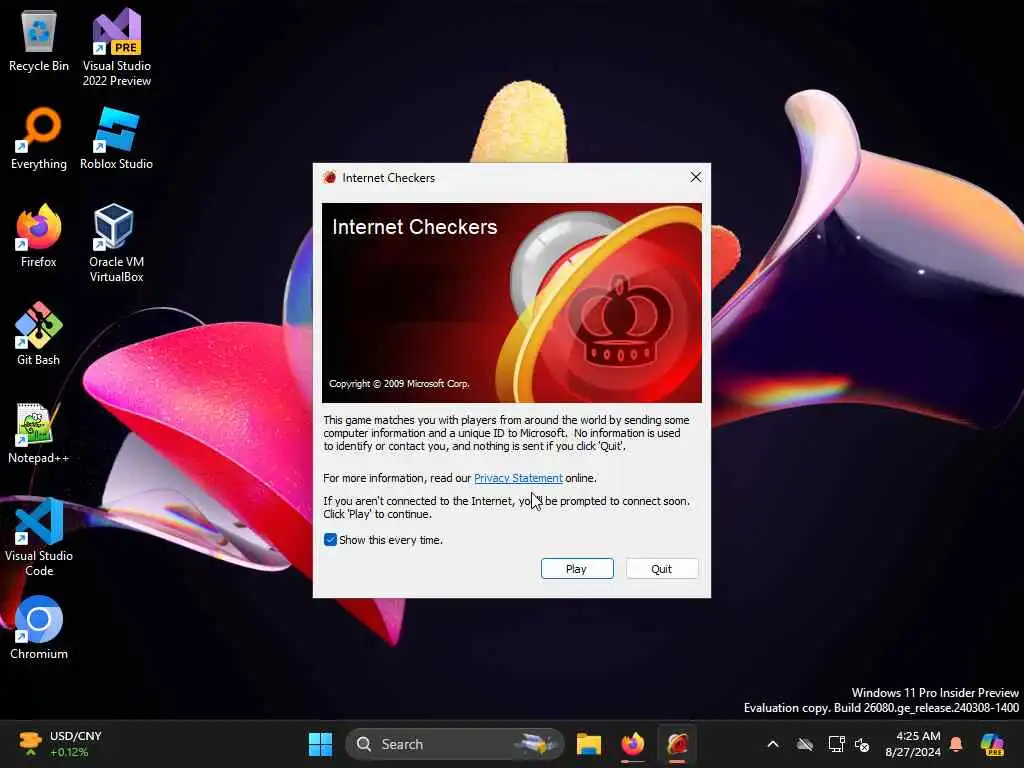Uncheck 'Show this every time' checkbox
The width and height of the screenshot is (1024, 768).
click(330, 540)
